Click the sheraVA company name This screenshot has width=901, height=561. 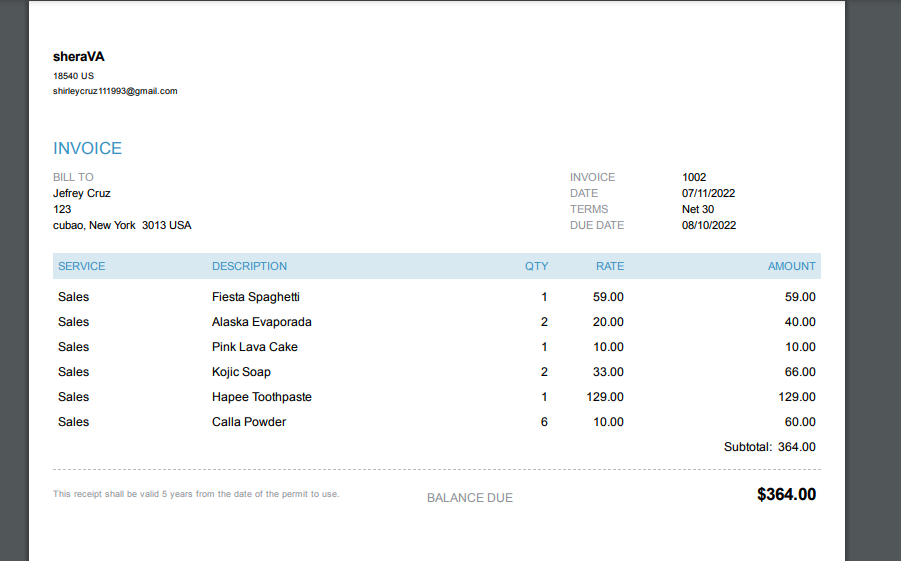pos(79,56)
